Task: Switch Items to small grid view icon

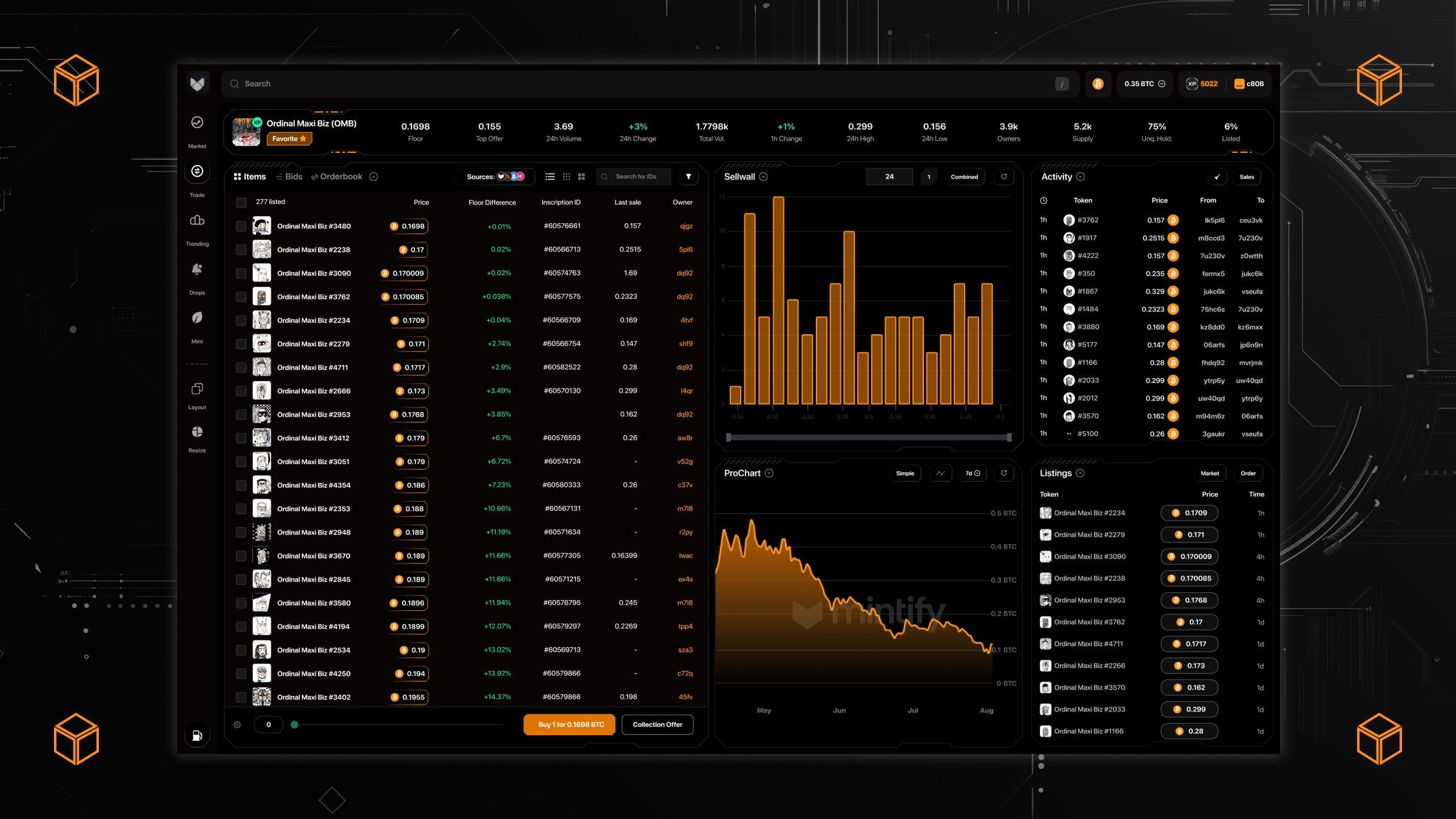Action: tap(567, 177)
